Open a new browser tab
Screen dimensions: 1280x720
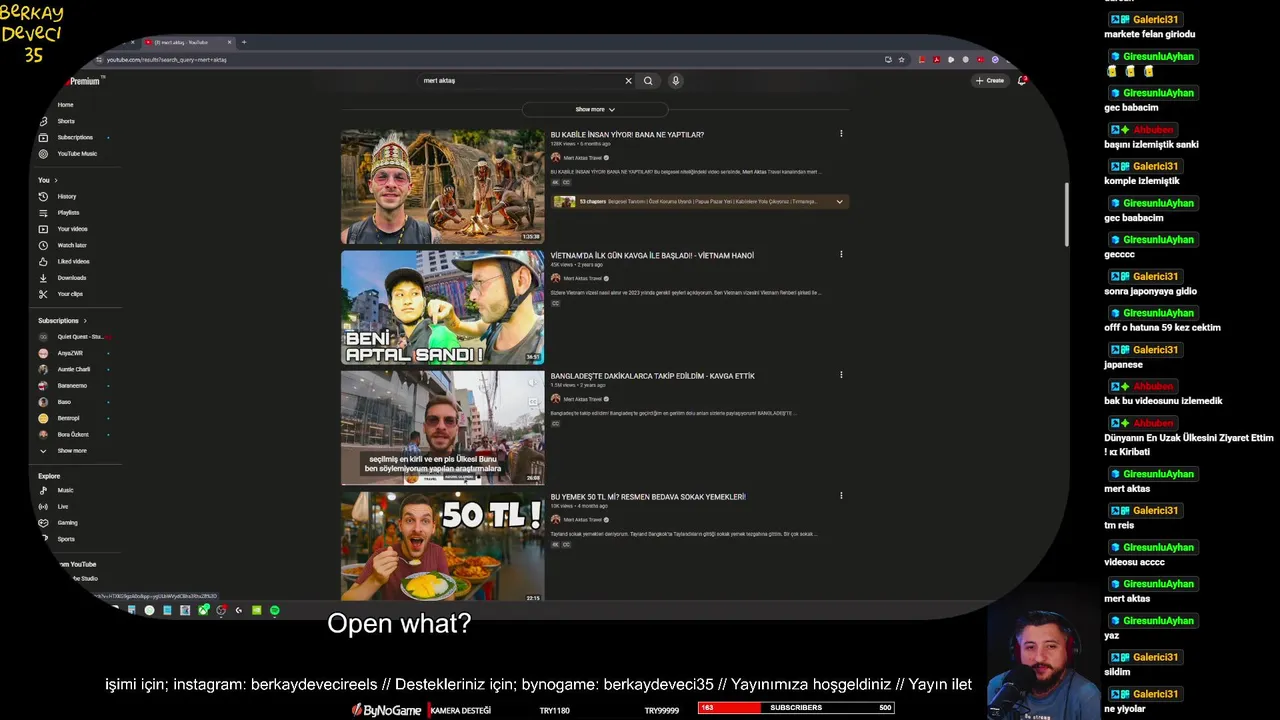pos(244,42)
